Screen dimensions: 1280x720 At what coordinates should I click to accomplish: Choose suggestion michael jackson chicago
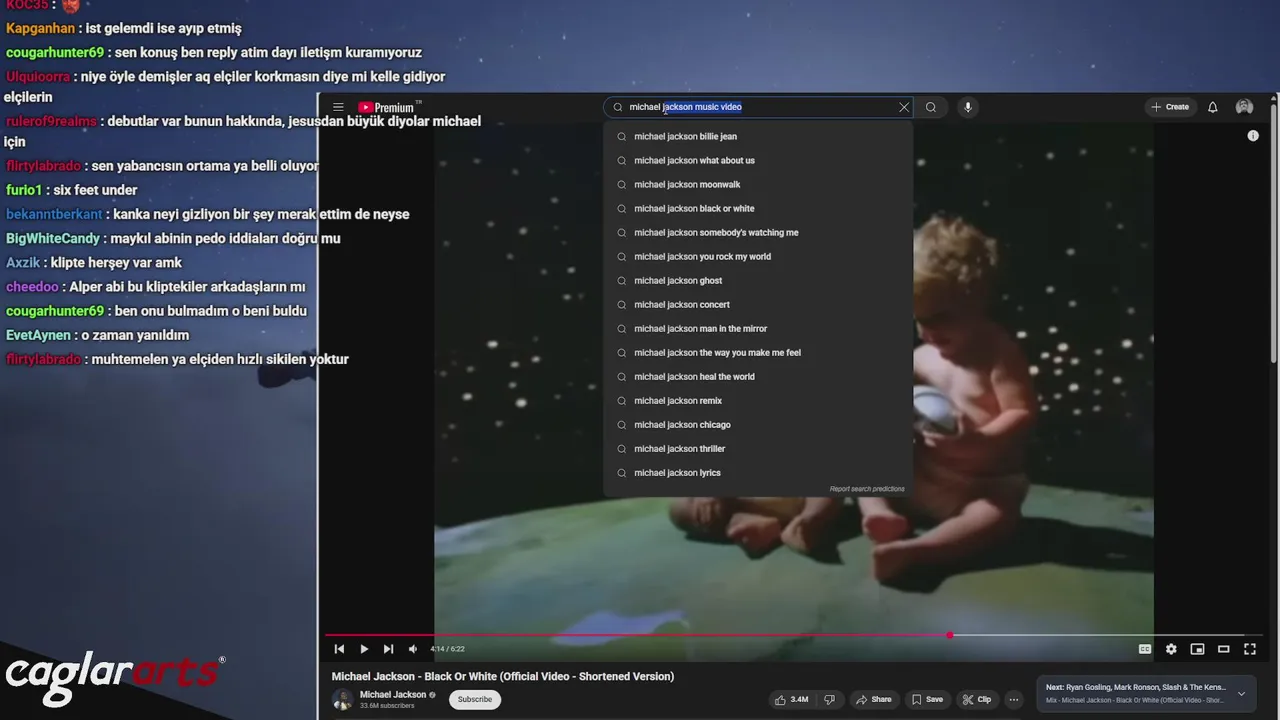(758, 424)
